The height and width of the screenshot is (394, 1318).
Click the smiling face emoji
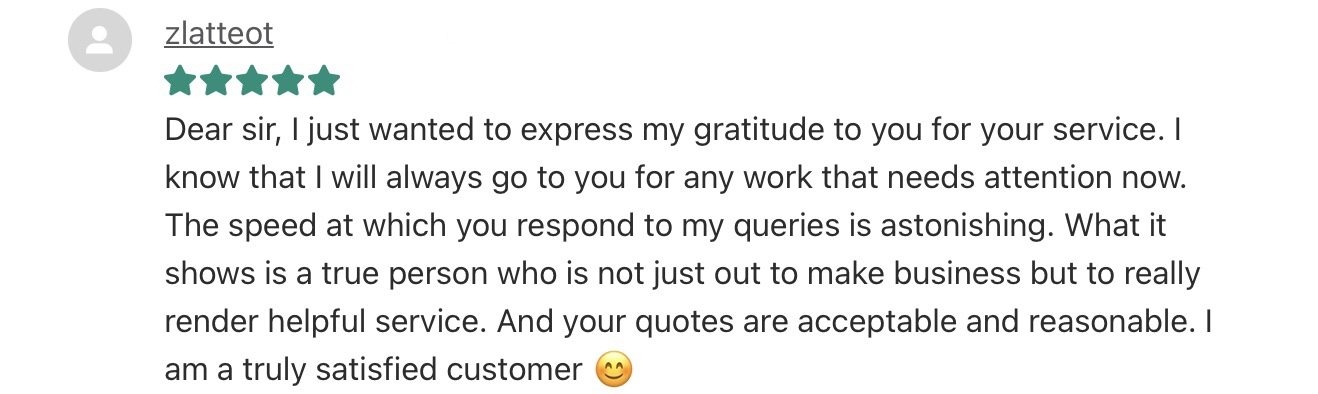[614, 371]
